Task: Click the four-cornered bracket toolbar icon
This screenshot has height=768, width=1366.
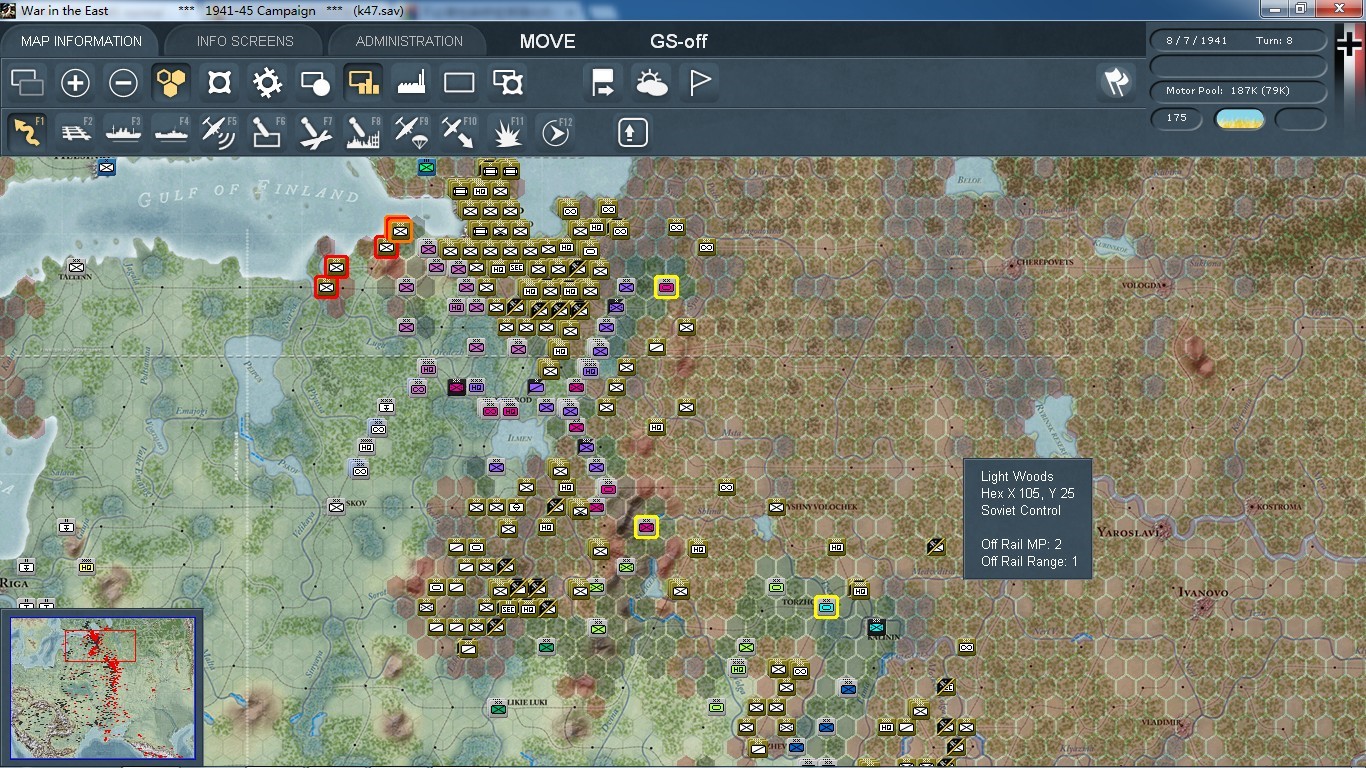Action: pos(219,82)
